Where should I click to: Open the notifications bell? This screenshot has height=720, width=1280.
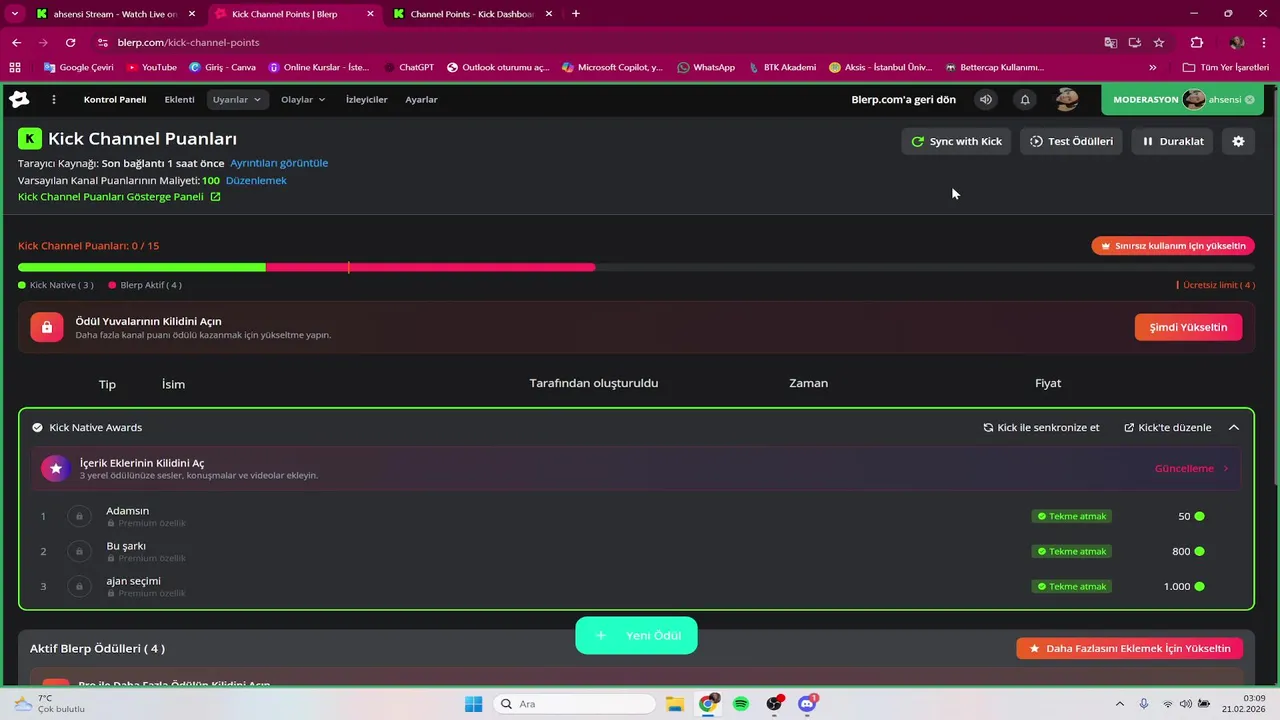click(x=1025, y=99)
